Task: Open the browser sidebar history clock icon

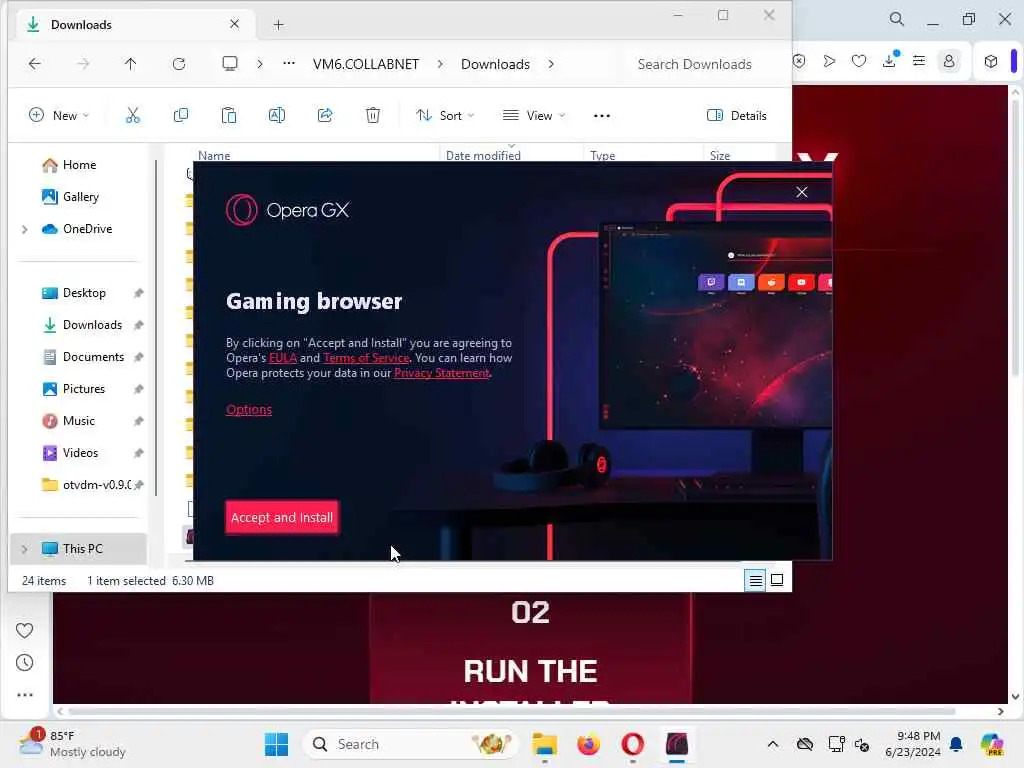Action: click(x=25, y=663)
